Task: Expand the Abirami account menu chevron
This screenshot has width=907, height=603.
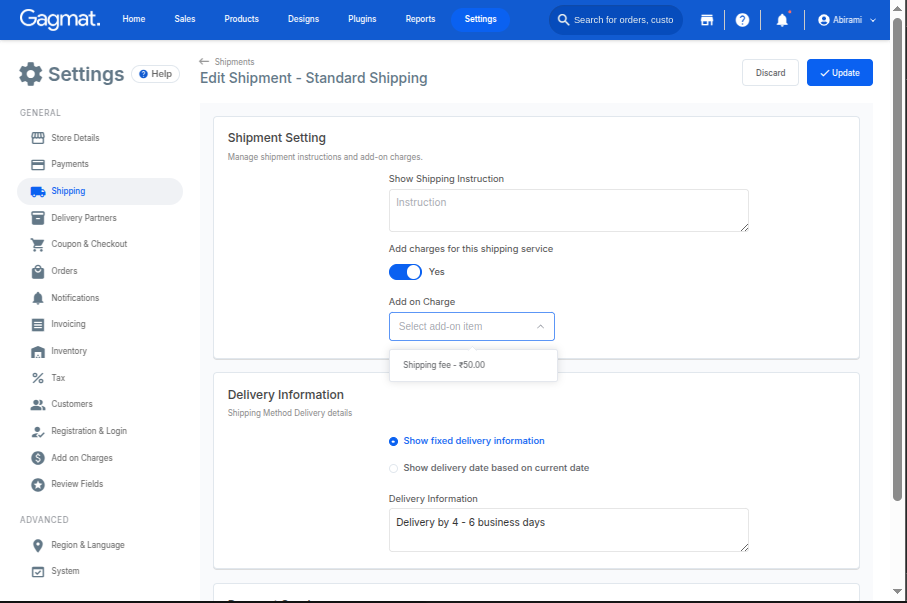Action: 873,20
